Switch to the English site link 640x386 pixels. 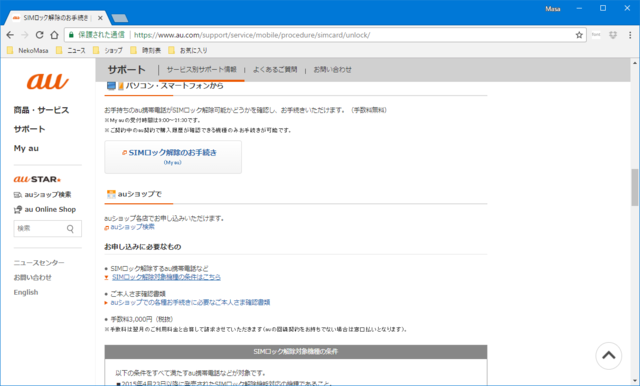[26, 292]
